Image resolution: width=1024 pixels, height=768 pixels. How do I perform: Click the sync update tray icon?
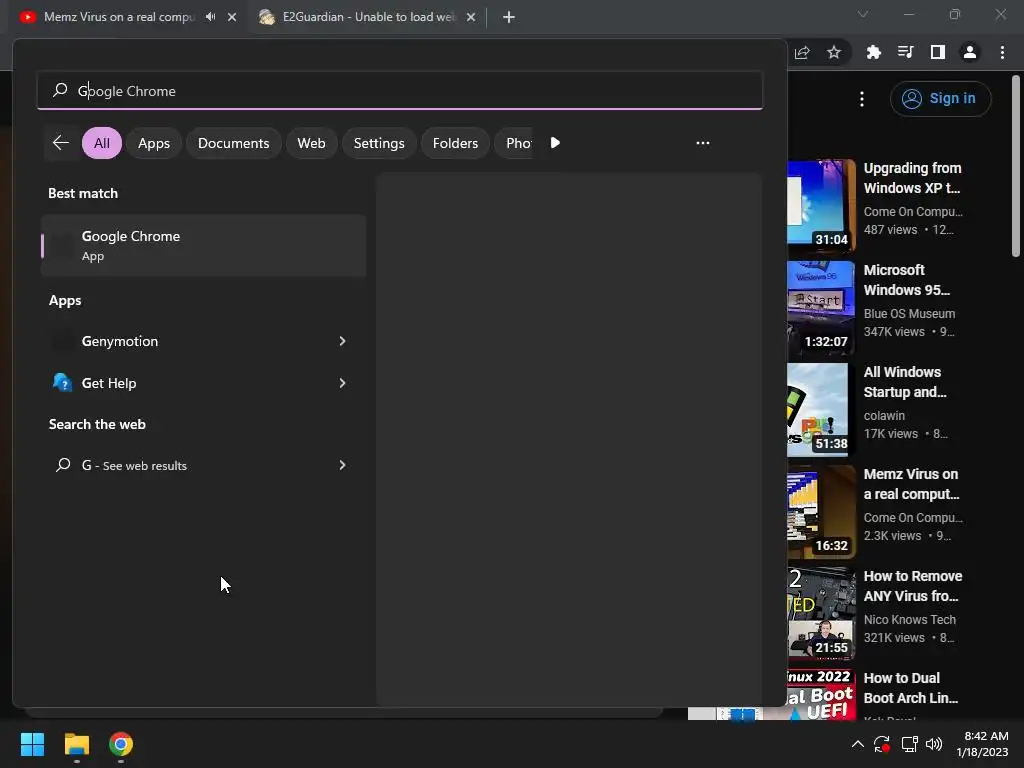point(882,744)
